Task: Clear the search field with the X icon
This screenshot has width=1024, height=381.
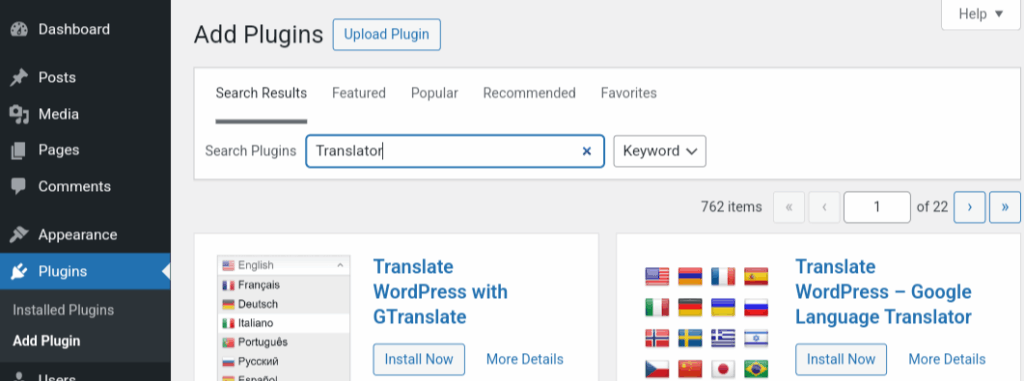Action: (x=586, y=151)
